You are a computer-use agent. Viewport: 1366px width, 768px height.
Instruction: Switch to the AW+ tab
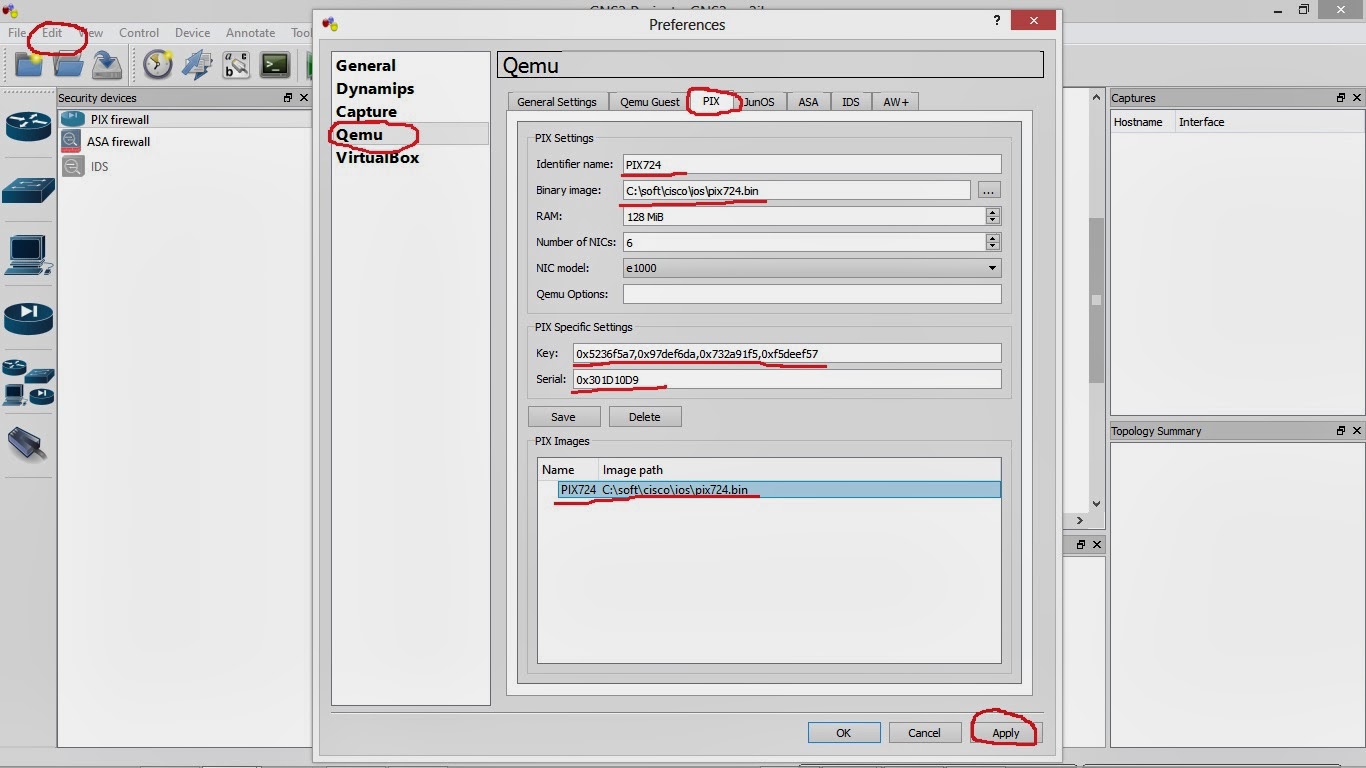pos(895,102)
